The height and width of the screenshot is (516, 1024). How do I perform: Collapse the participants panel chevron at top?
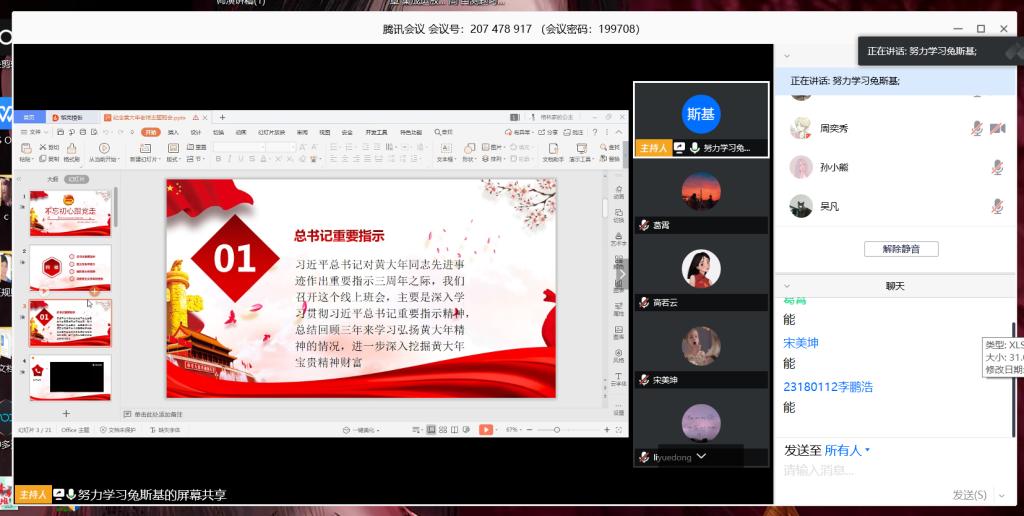point(787,56)
